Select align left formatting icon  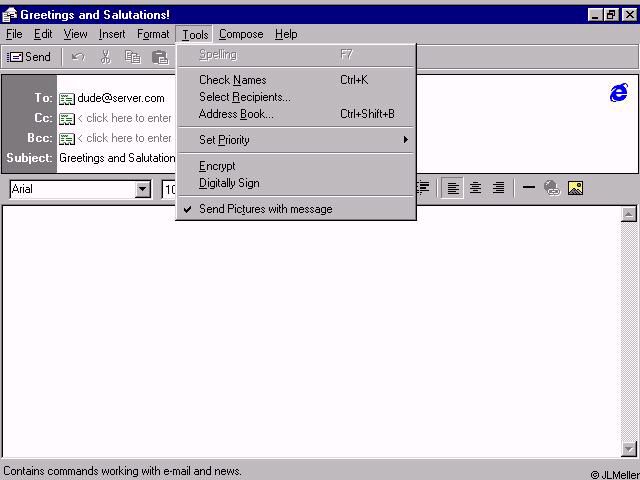(453, 188)
